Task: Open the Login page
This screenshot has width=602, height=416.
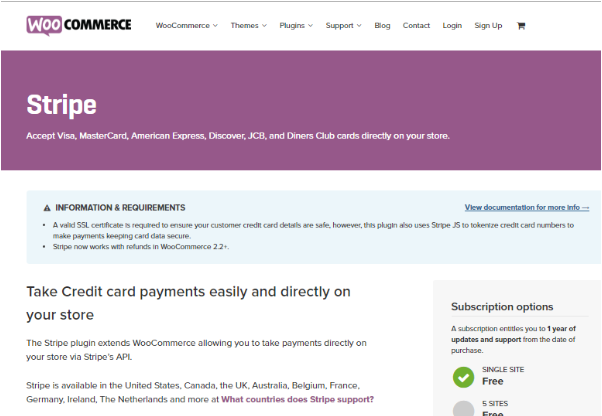Action: tap(452, 26)
